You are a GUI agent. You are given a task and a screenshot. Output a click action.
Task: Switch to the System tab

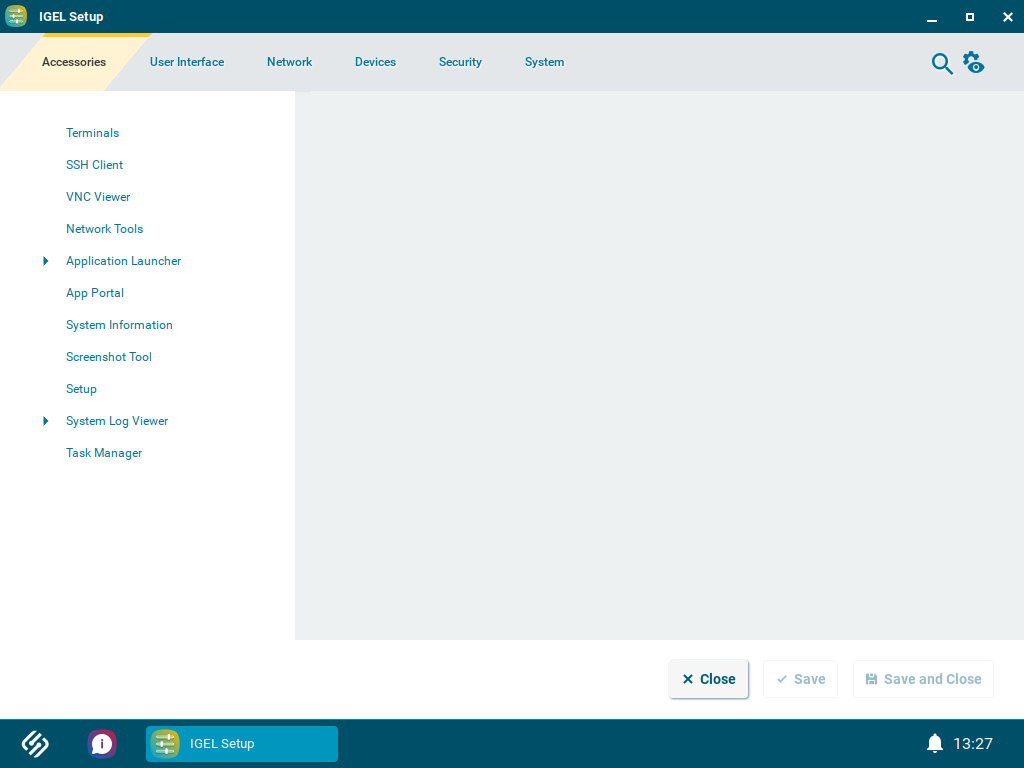tap(544, 62)
